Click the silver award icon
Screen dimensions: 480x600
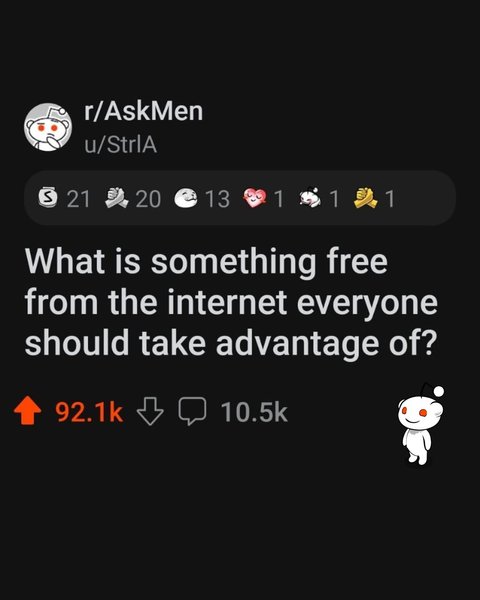coord(47,198)
